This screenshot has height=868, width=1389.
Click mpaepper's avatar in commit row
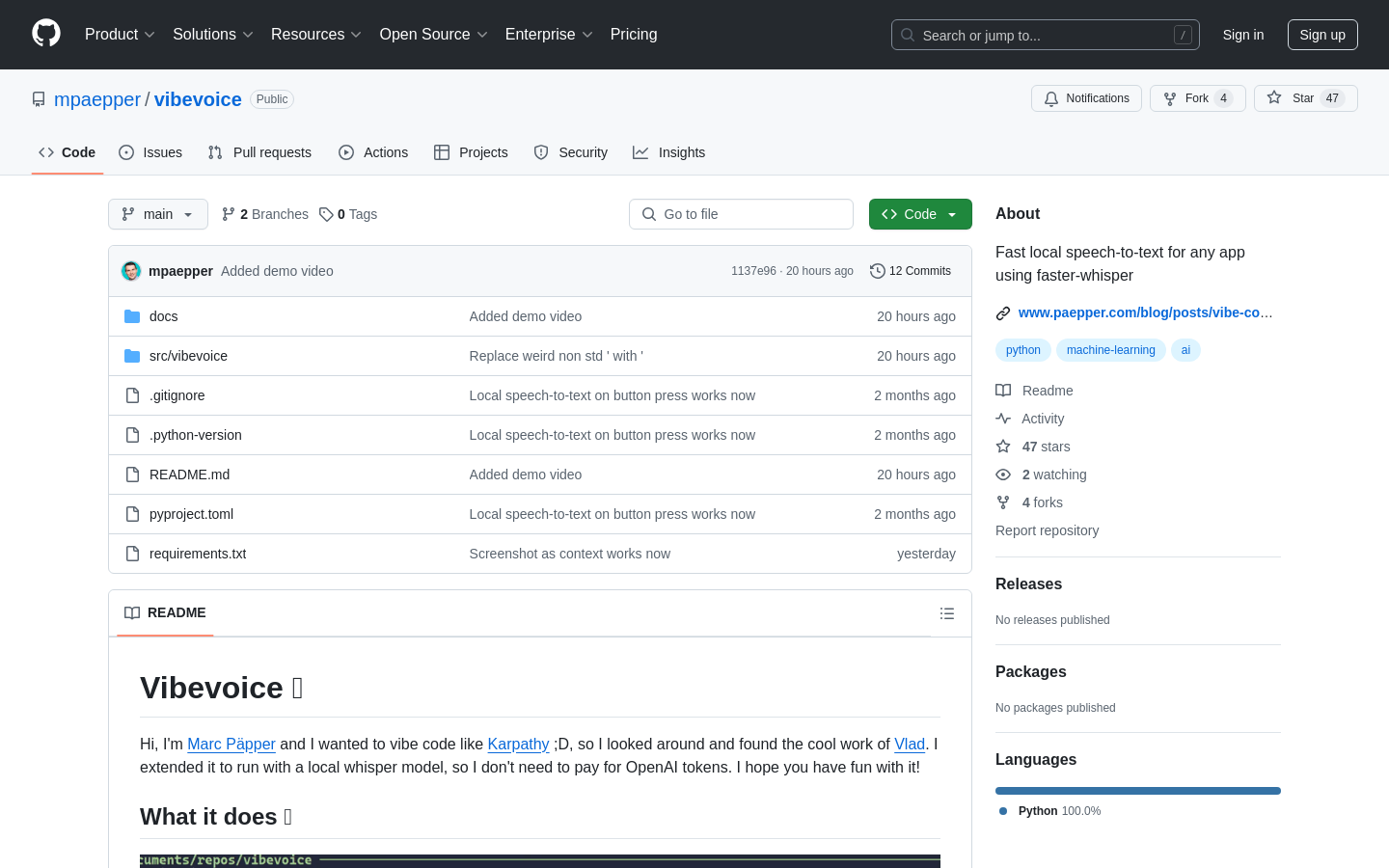coord(131,271)
